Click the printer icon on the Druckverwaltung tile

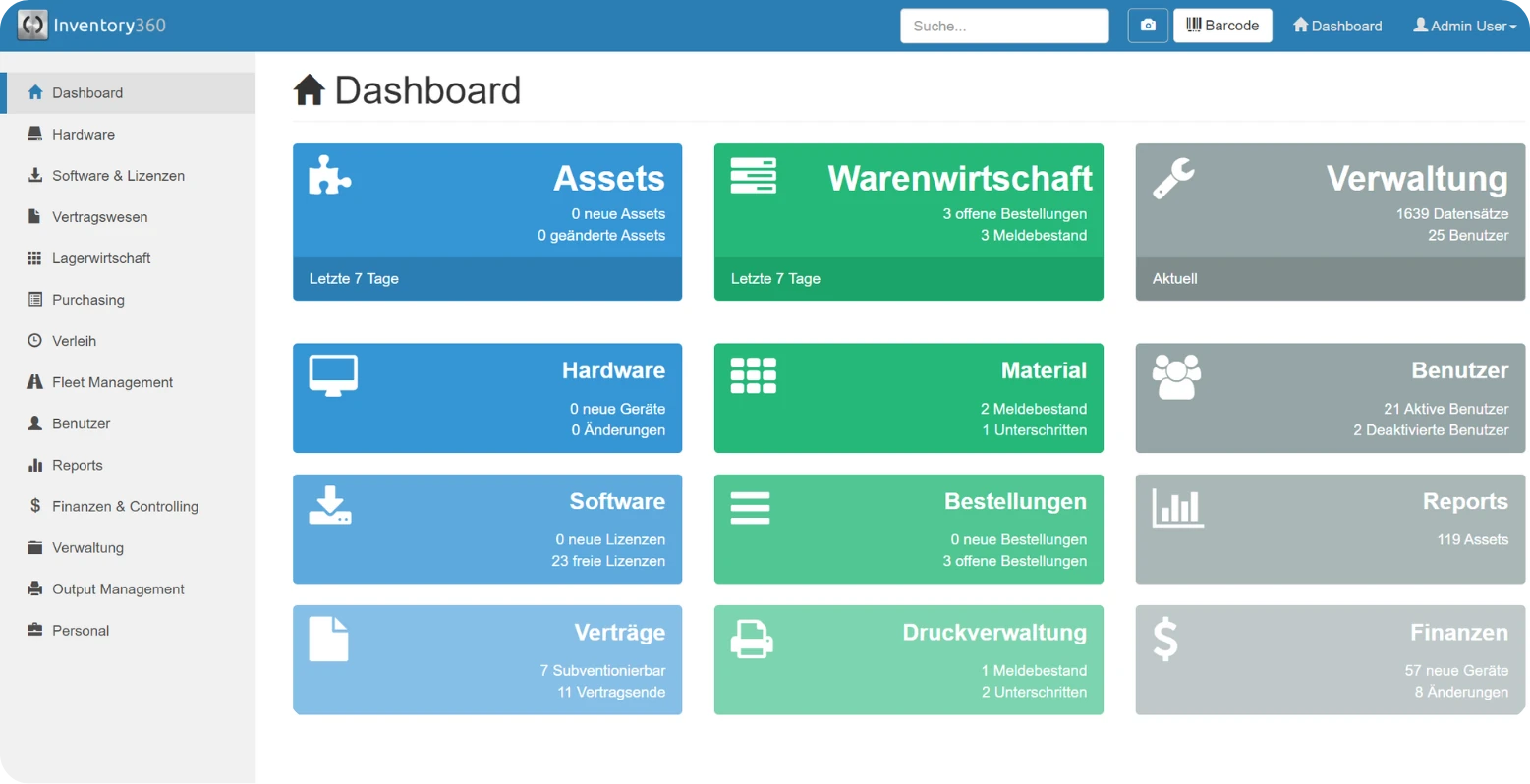pyautogui.click(x=752, y=639)
